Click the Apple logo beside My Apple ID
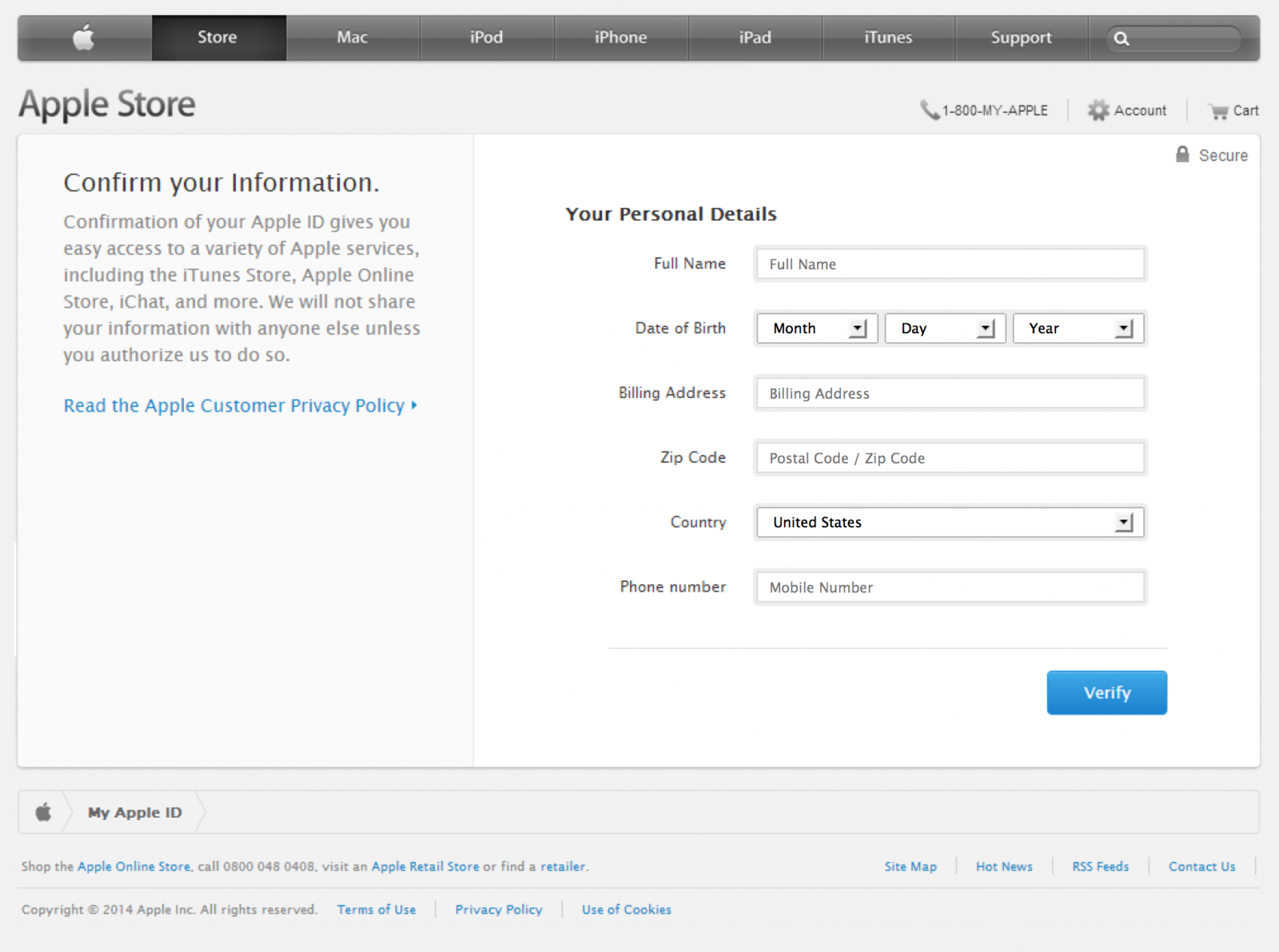Viewport: 1279px width, 952px height. coord(44,812)
